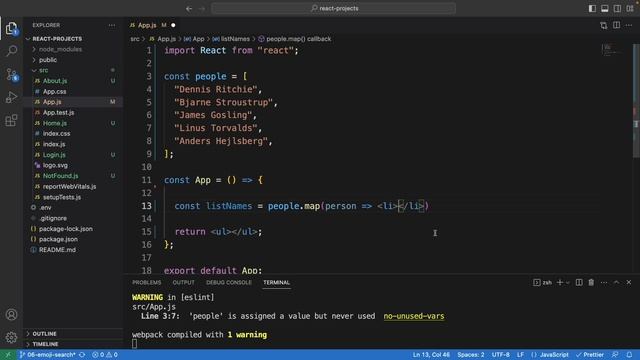Viewport: 640px width, 360px height.
Task: Switch to the DEBUG CONSOLE panel tab
Action: click(229, 282)
